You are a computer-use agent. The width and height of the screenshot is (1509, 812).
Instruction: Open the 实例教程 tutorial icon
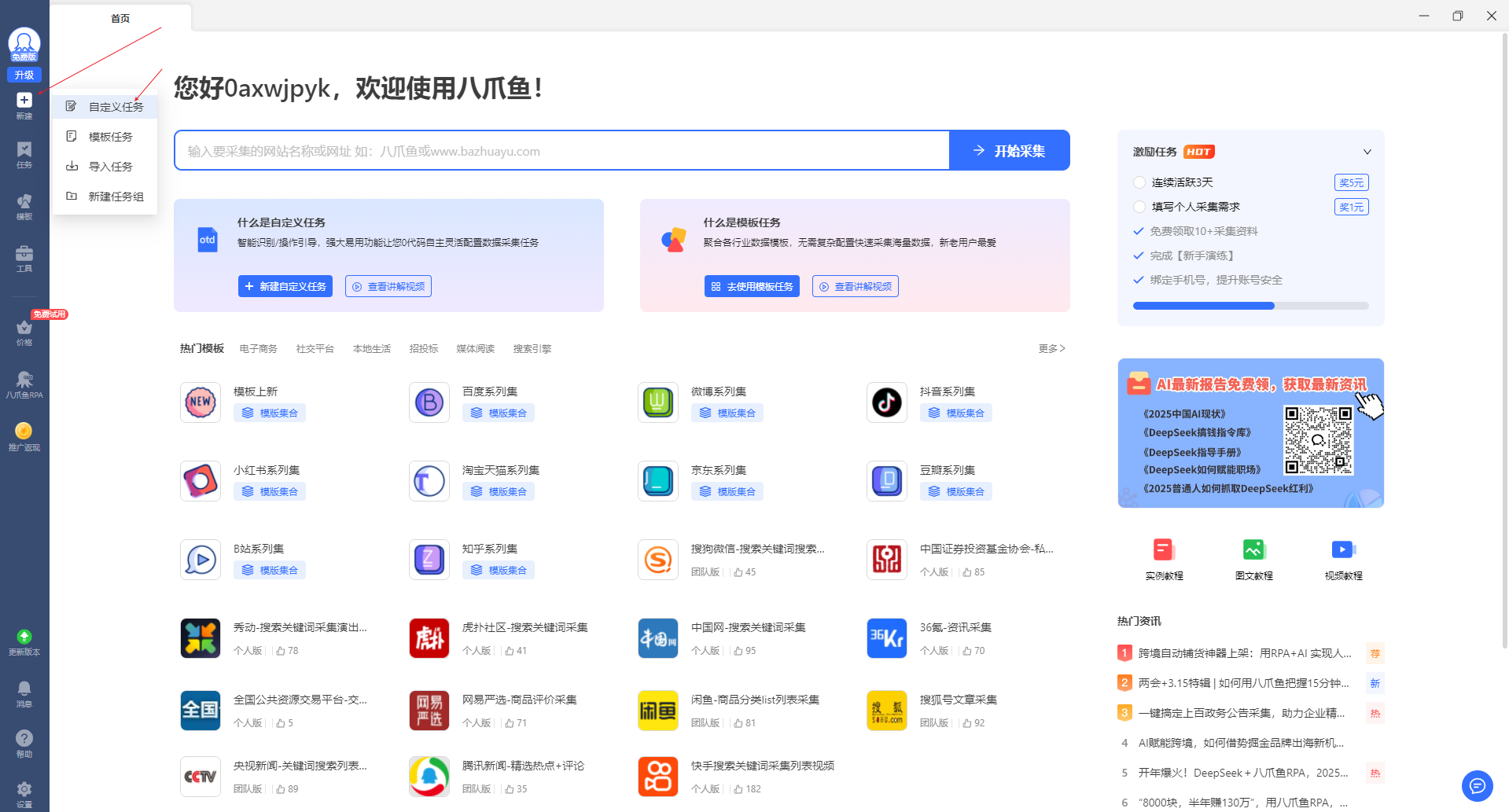coord(1164,549)
